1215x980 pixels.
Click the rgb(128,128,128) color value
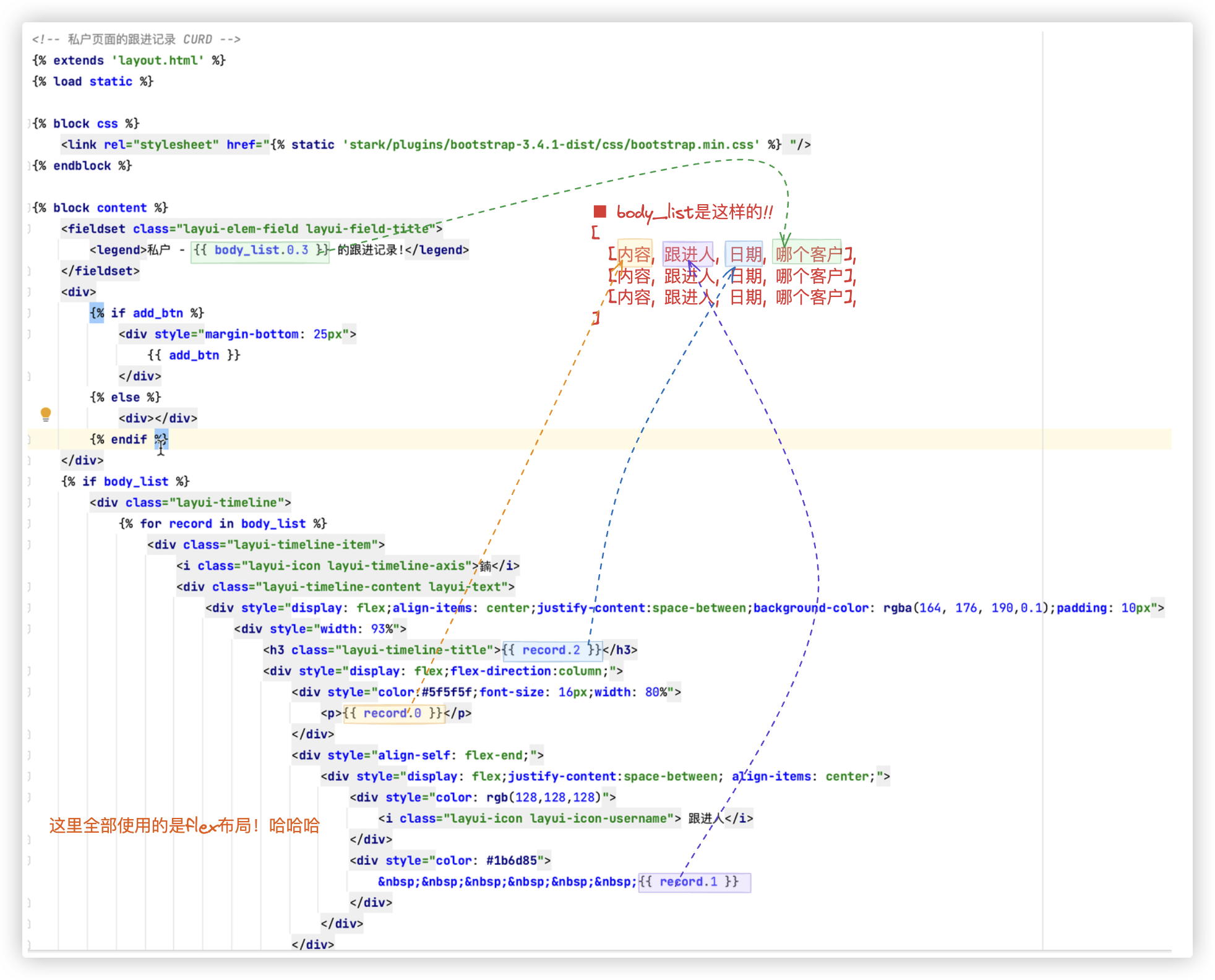click(x=543, y=797)
